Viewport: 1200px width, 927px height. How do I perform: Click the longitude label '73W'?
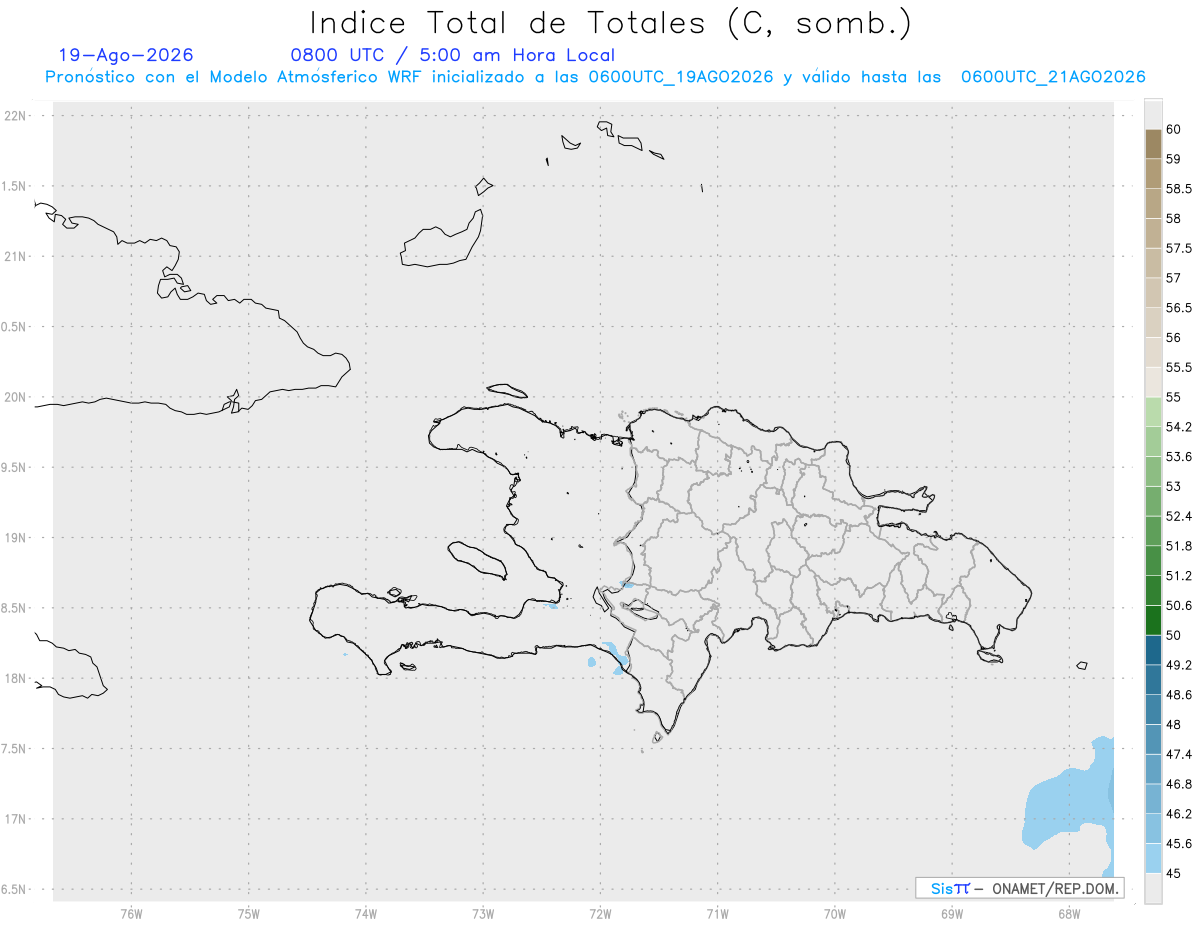[483, 914]
